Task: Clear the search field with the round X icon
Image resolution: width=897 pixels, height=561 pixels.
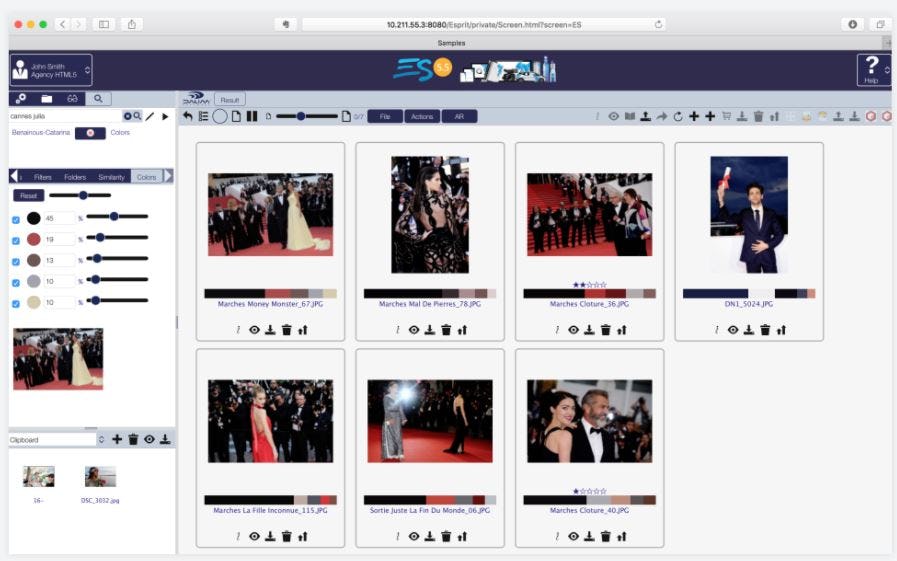Action: pos(128,116)
